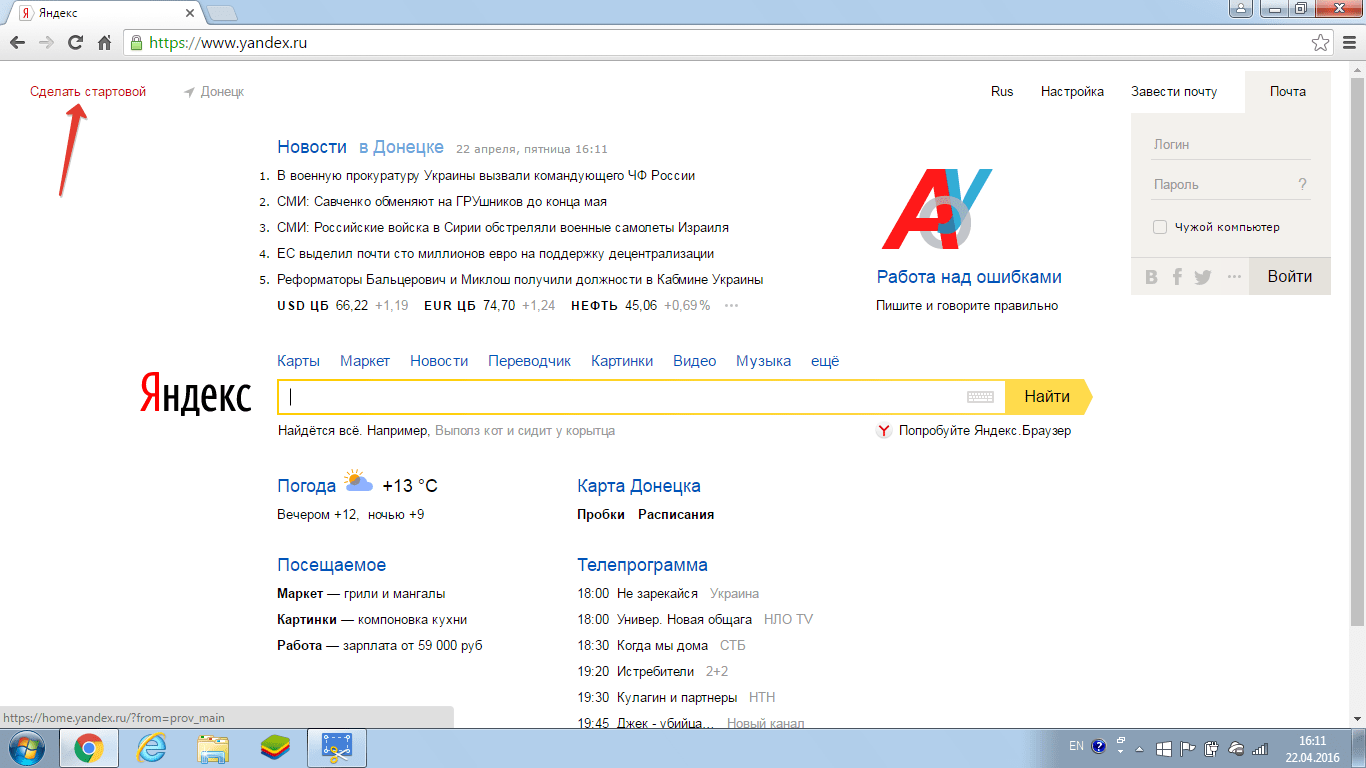This screenshot has width=1366, height=768.
Task: Expand the ещё services dropdown
Action: pos(825,361)
